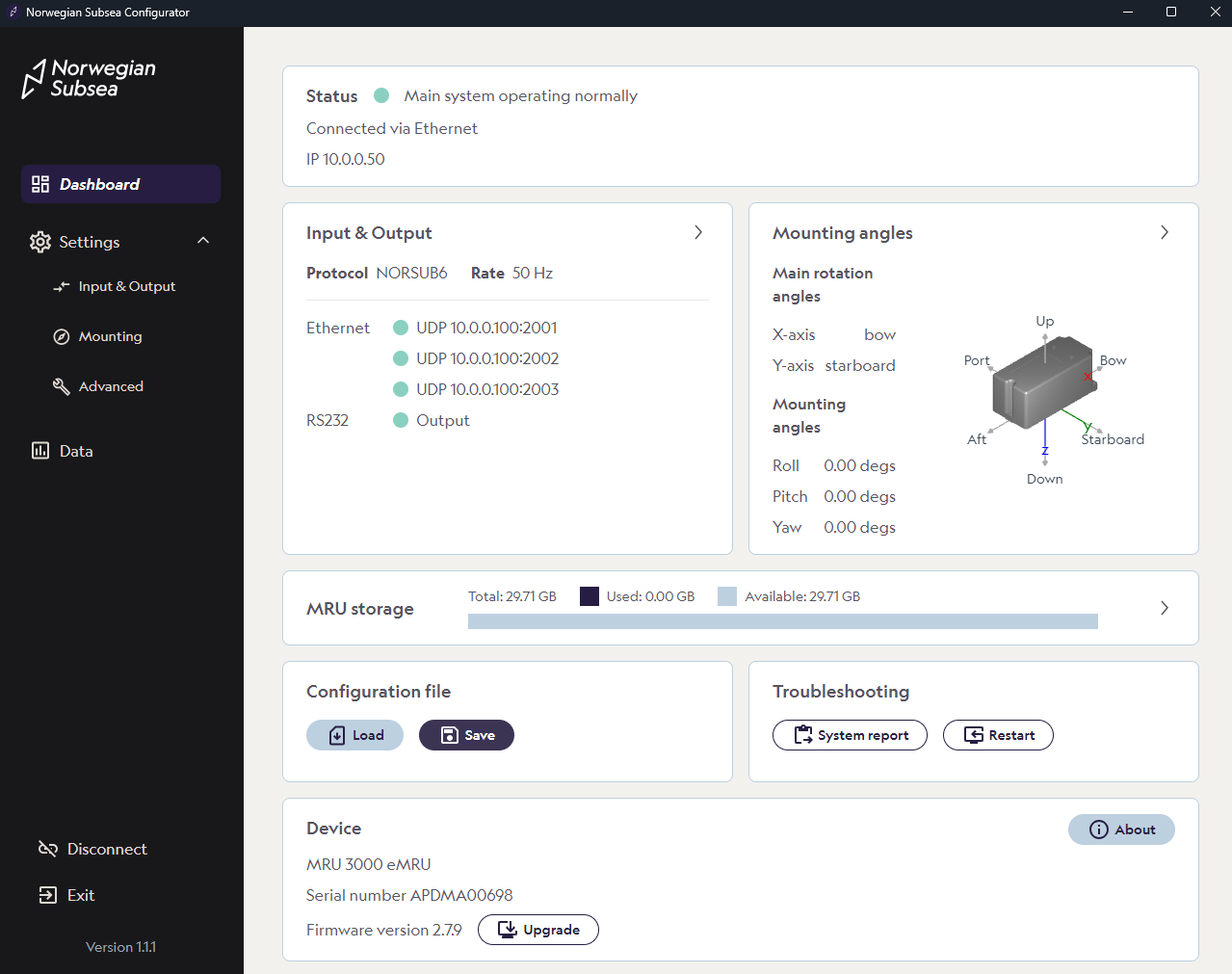Click the Dashboard grid icon in sidebar
The width and height of the screenshot is (1232, 974).
coord(40,184)
